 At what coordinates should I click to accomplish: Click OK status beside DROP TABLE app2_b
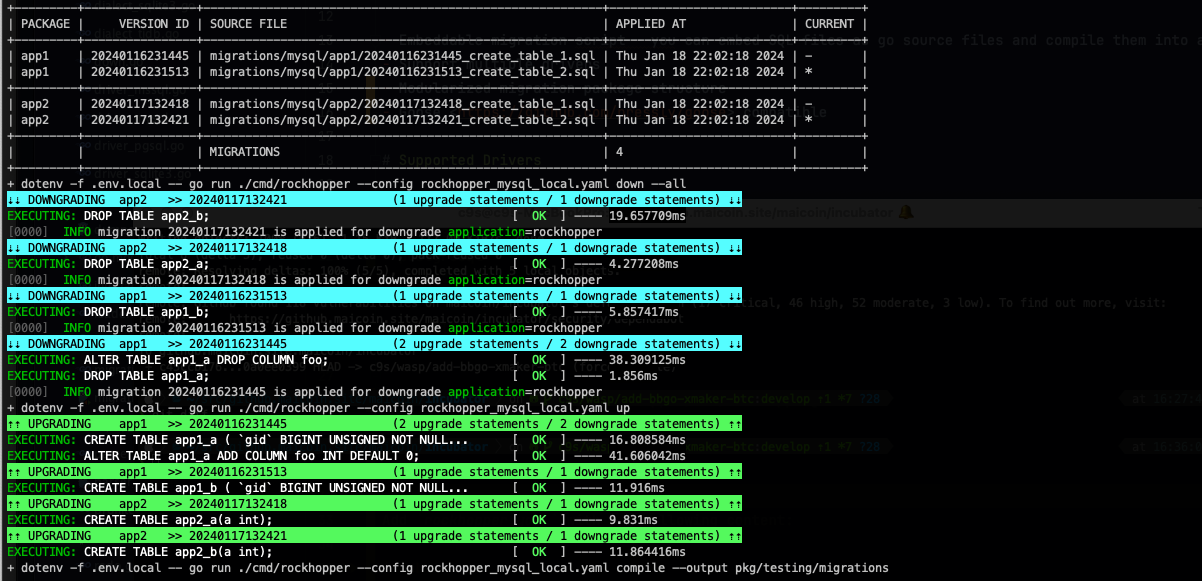pos(540,217)
